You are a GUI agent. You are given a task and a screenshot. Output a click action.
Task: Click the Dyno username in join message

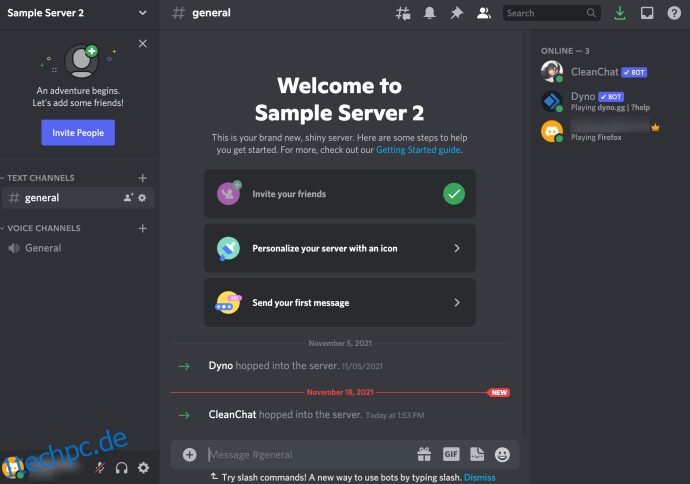click(x=220, y=366)
